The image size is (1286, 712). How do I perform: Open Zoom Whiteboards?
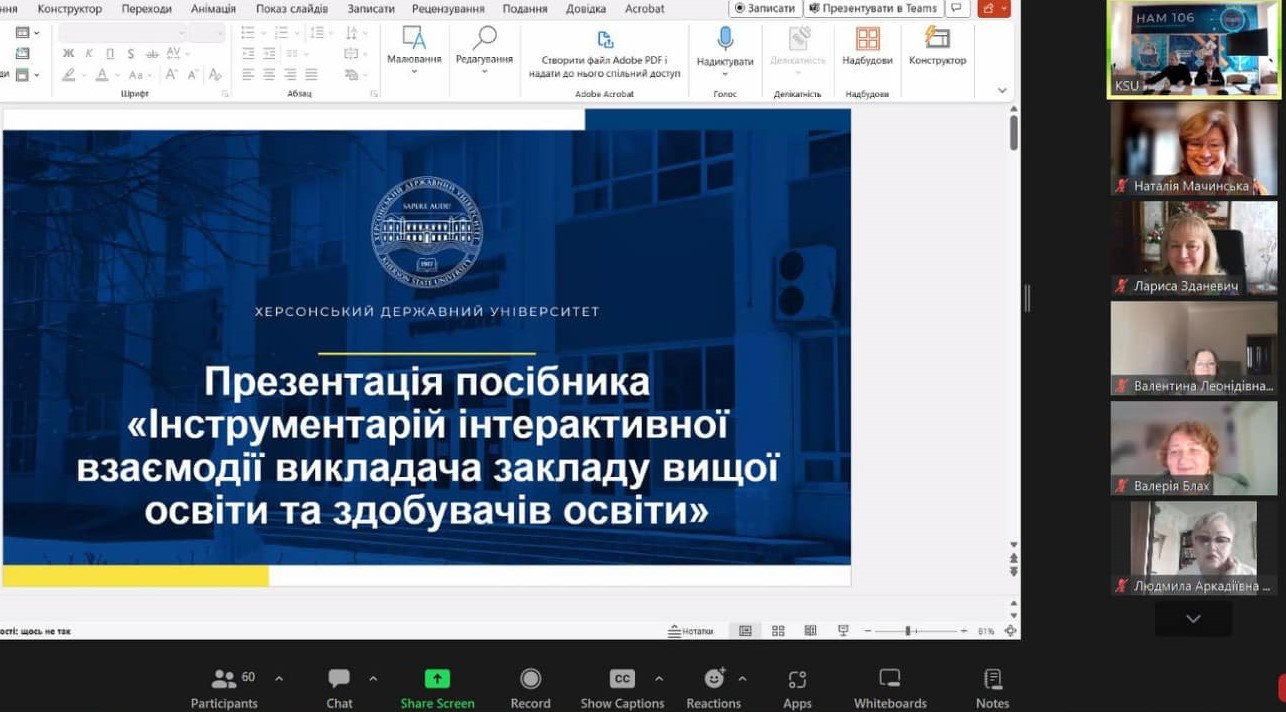click(890, 689)
